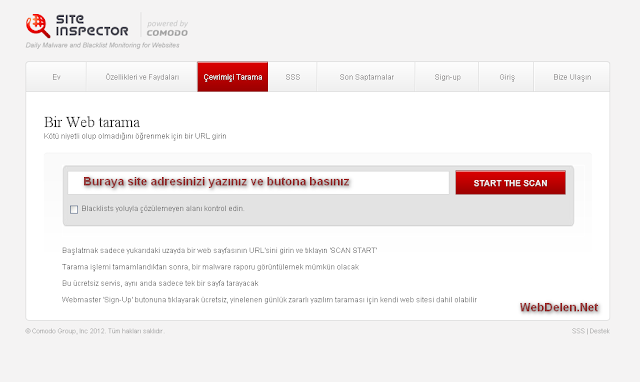
Task: Click the Site Inspector magnifier logo icon
Action: pyautogui.click(x=38, y=26)
